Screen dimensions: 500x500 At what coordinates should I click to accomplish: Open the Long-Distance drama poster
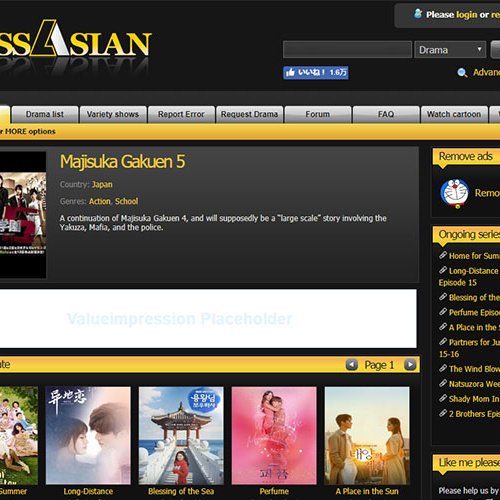click(x=88, y=436)
